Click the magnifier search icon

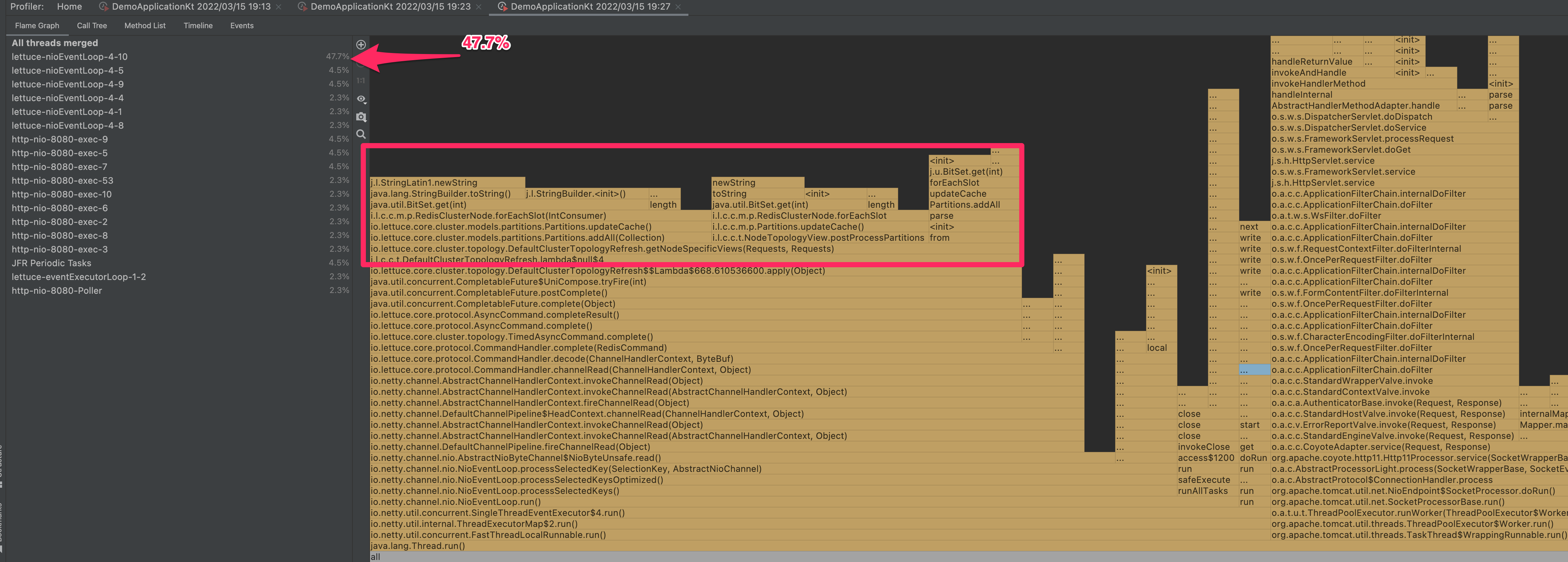pos(361,134)
